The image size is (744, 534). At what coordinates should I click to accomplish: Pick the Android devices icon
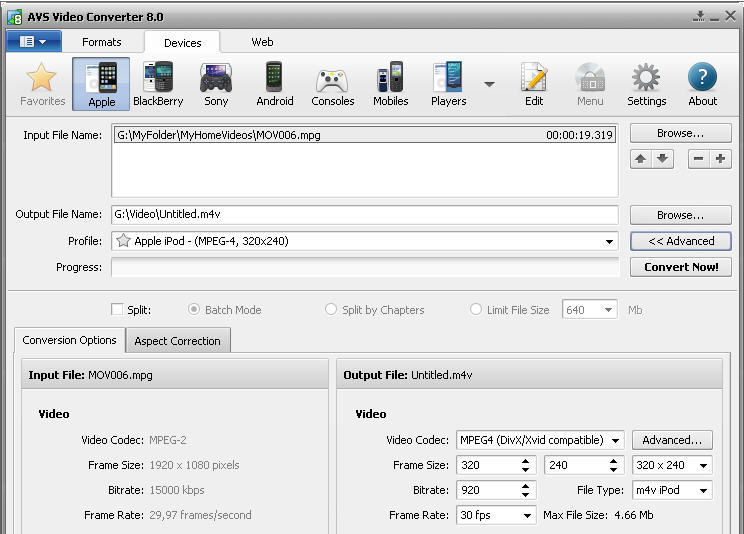tap(274, 84)
